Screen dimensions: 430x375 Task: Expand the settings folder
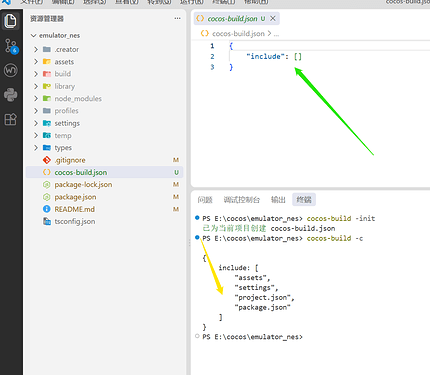[x=36, y=123]
